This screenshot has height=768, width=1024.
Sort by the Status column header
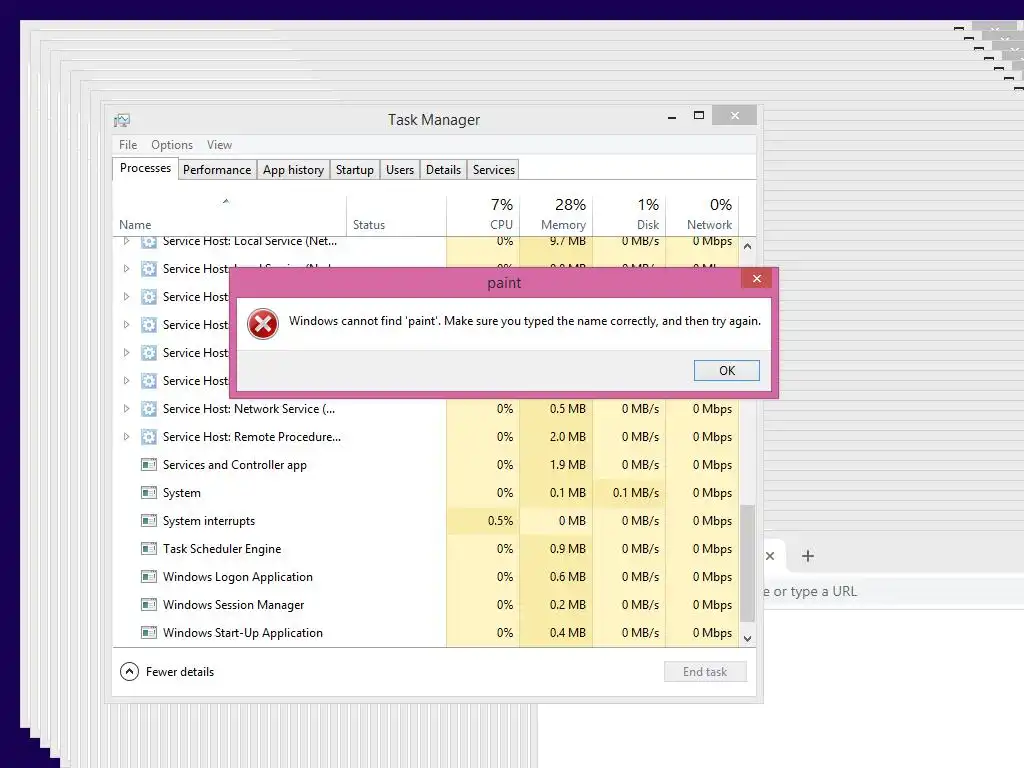point(396,216)
